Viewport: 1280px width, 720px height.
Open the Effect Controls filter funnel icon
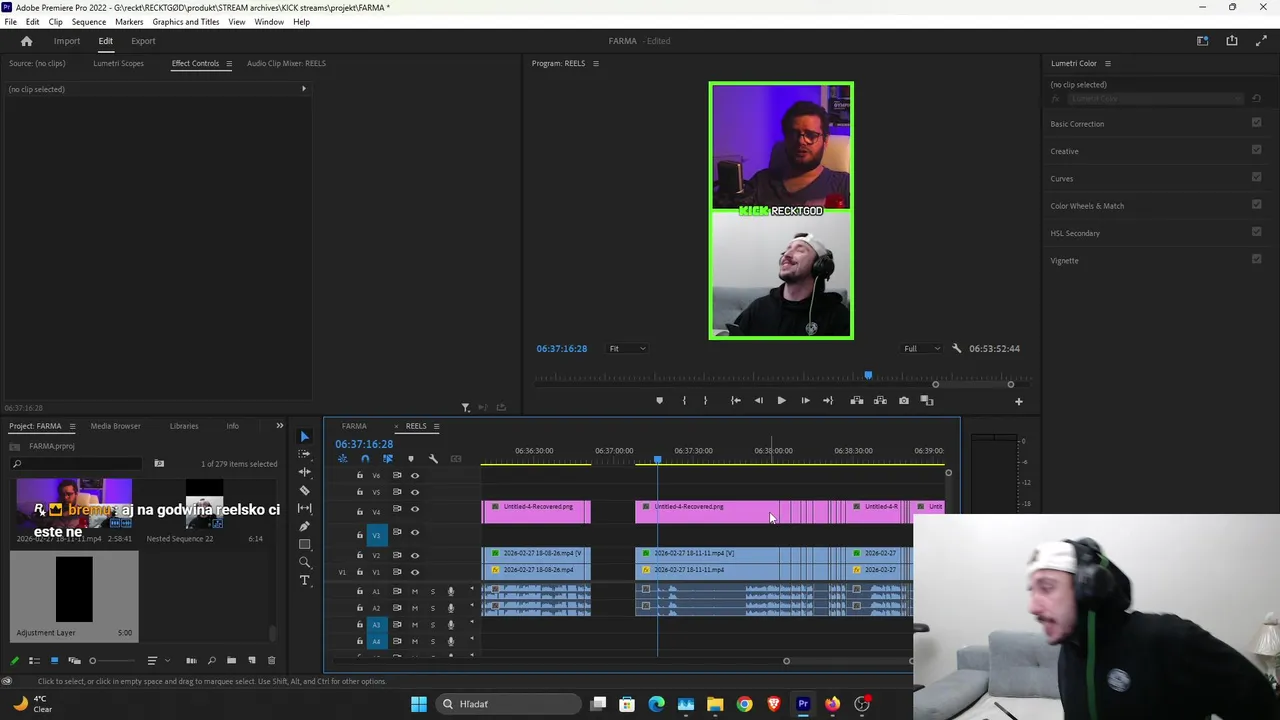click(x=465, y=407)
